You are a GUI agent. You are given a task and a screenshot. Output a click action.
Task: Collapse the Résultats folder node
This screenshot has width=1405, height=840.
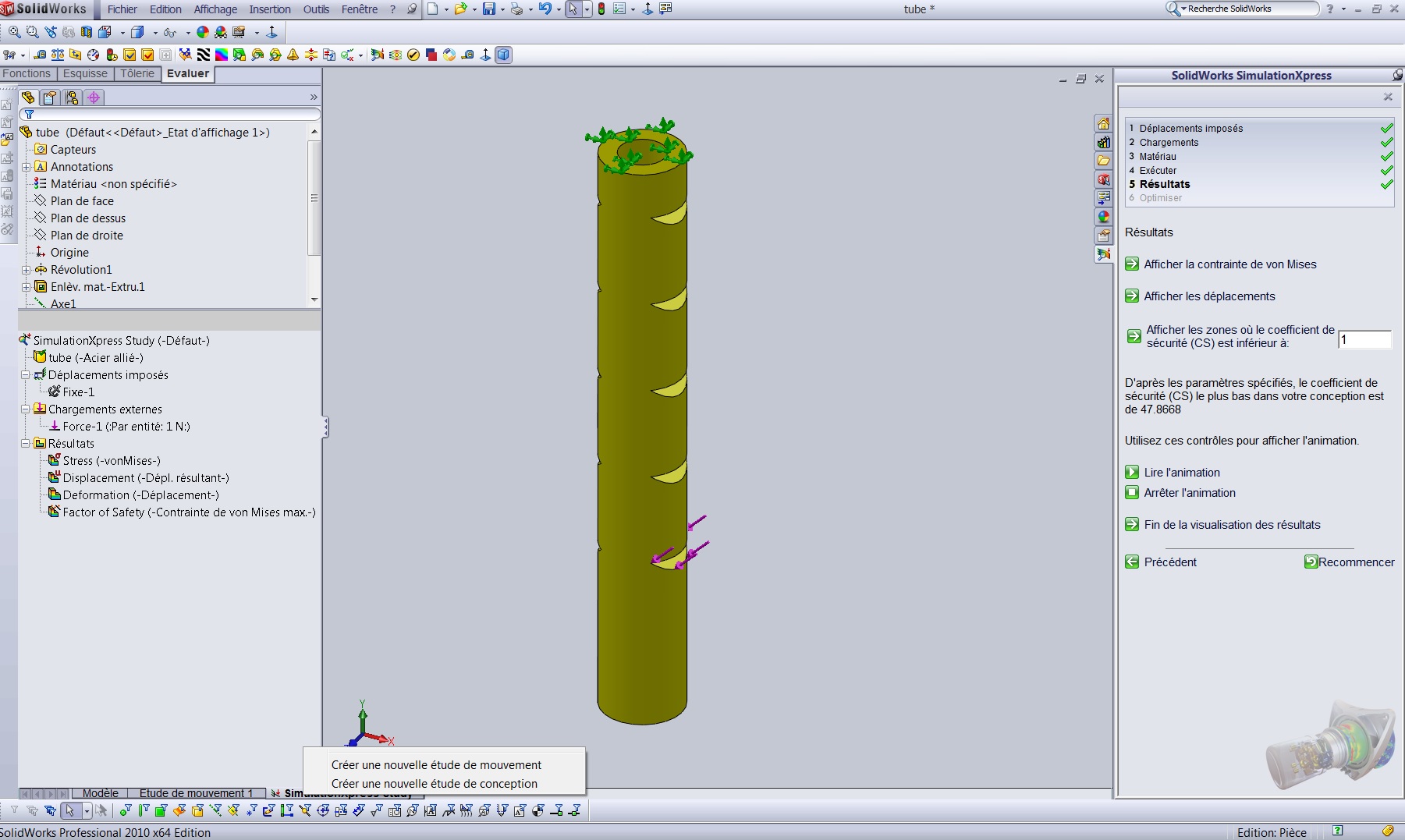click(26, 444)
